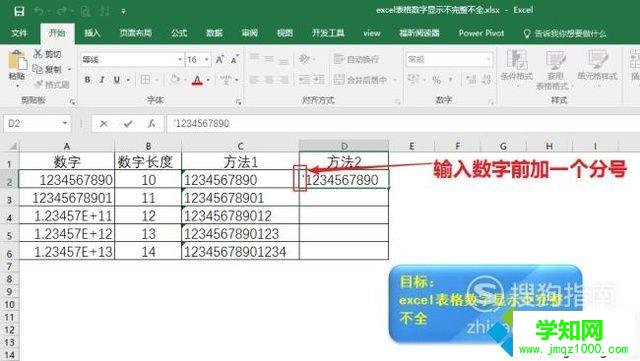Click the Paste clipboard icon
This screenshot has height=361, width=640.
pos(17,61)
